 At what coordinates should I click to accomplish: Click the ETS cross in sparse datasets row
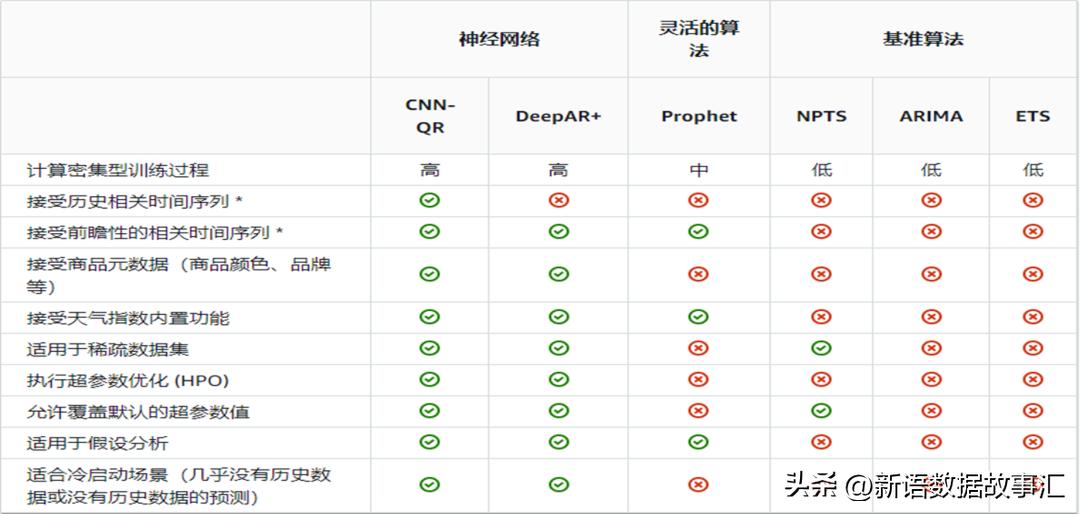click(x=1033, y=348)
